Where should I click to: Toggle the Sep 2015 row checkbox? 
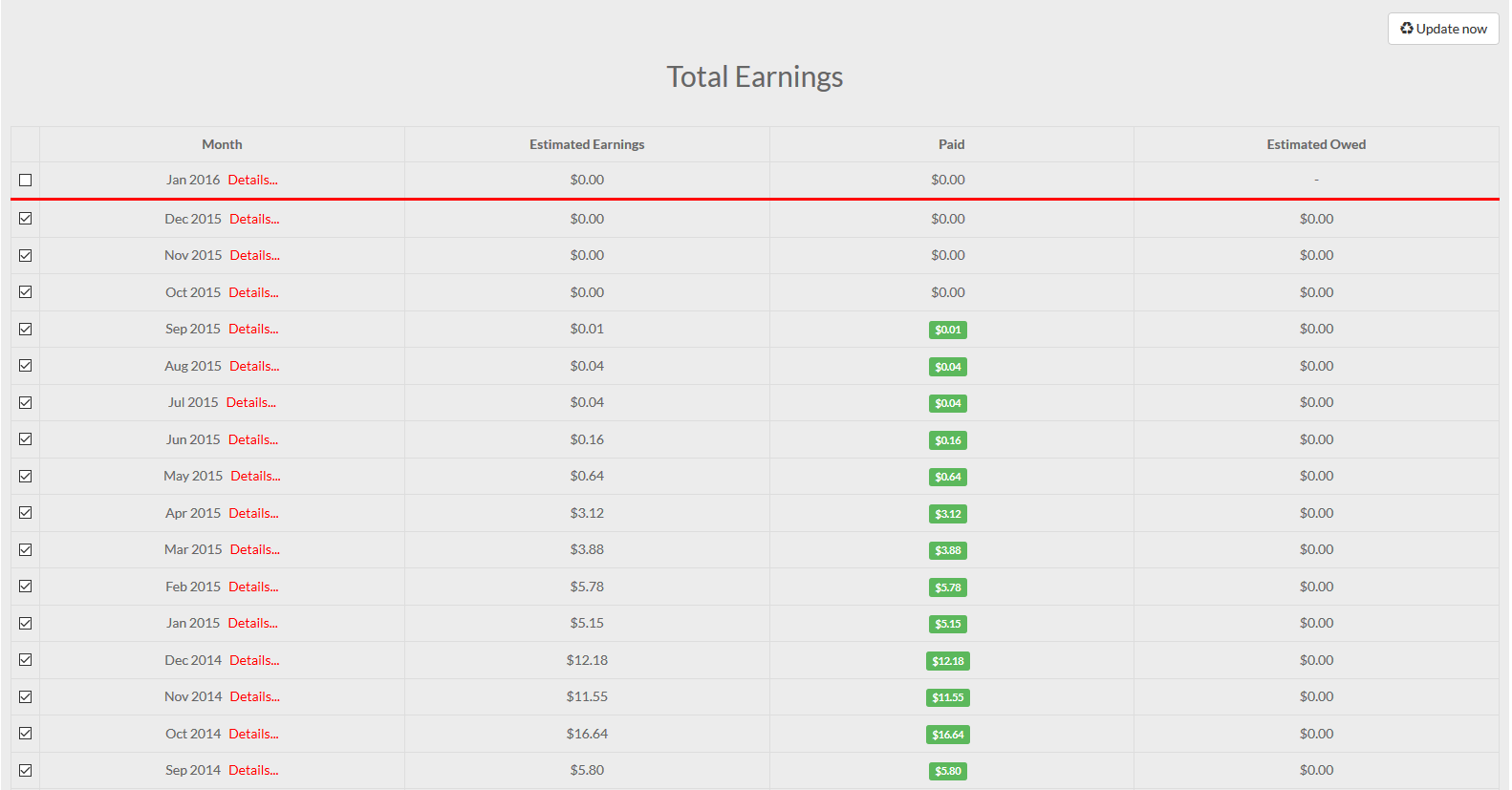[26, 330]
